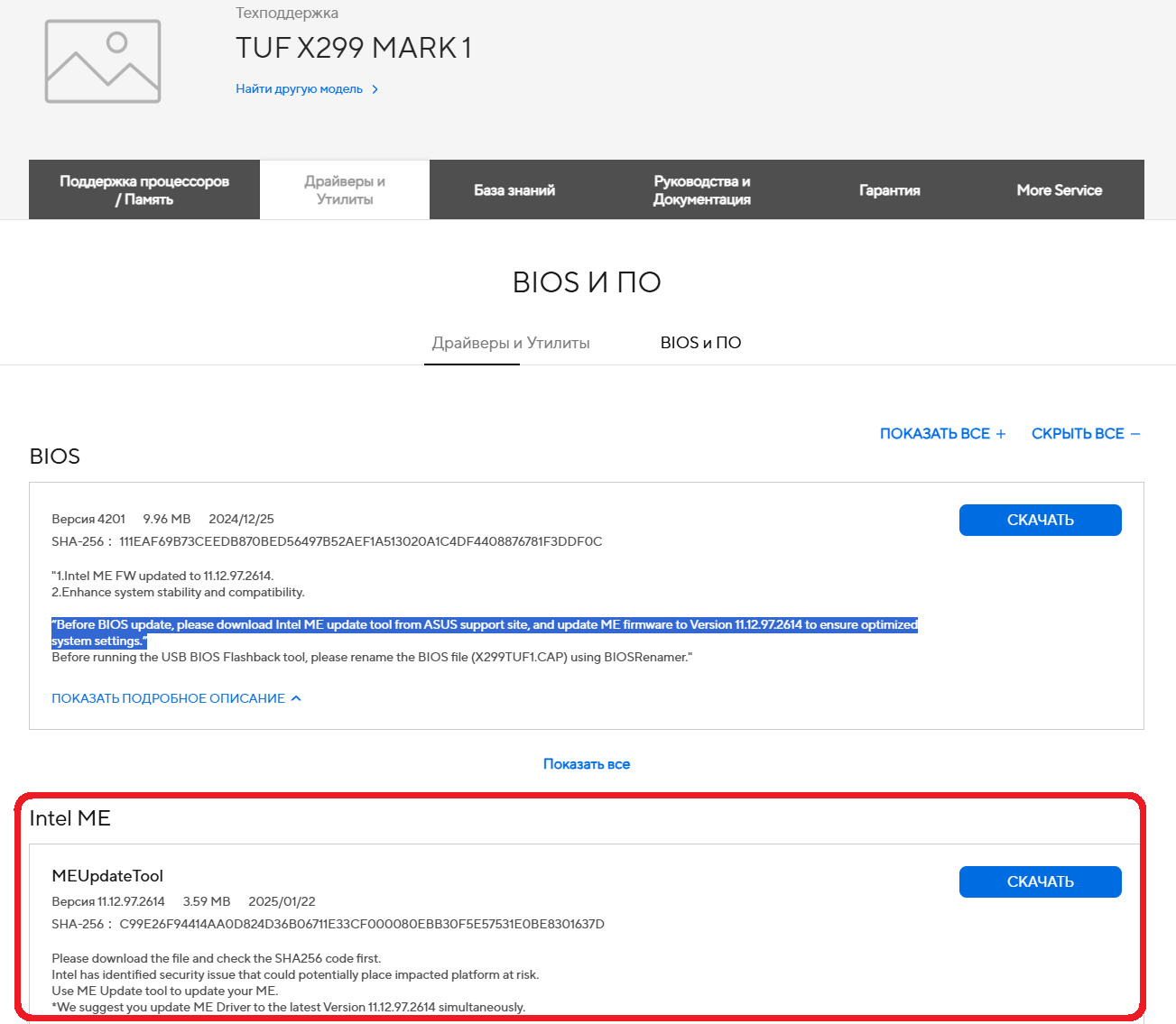Viewport: 1176px width, 1024px height.
Task: Collapse all sections with 'СКРЫТЬ ВСЕ'
Action: click(1086, 434)
